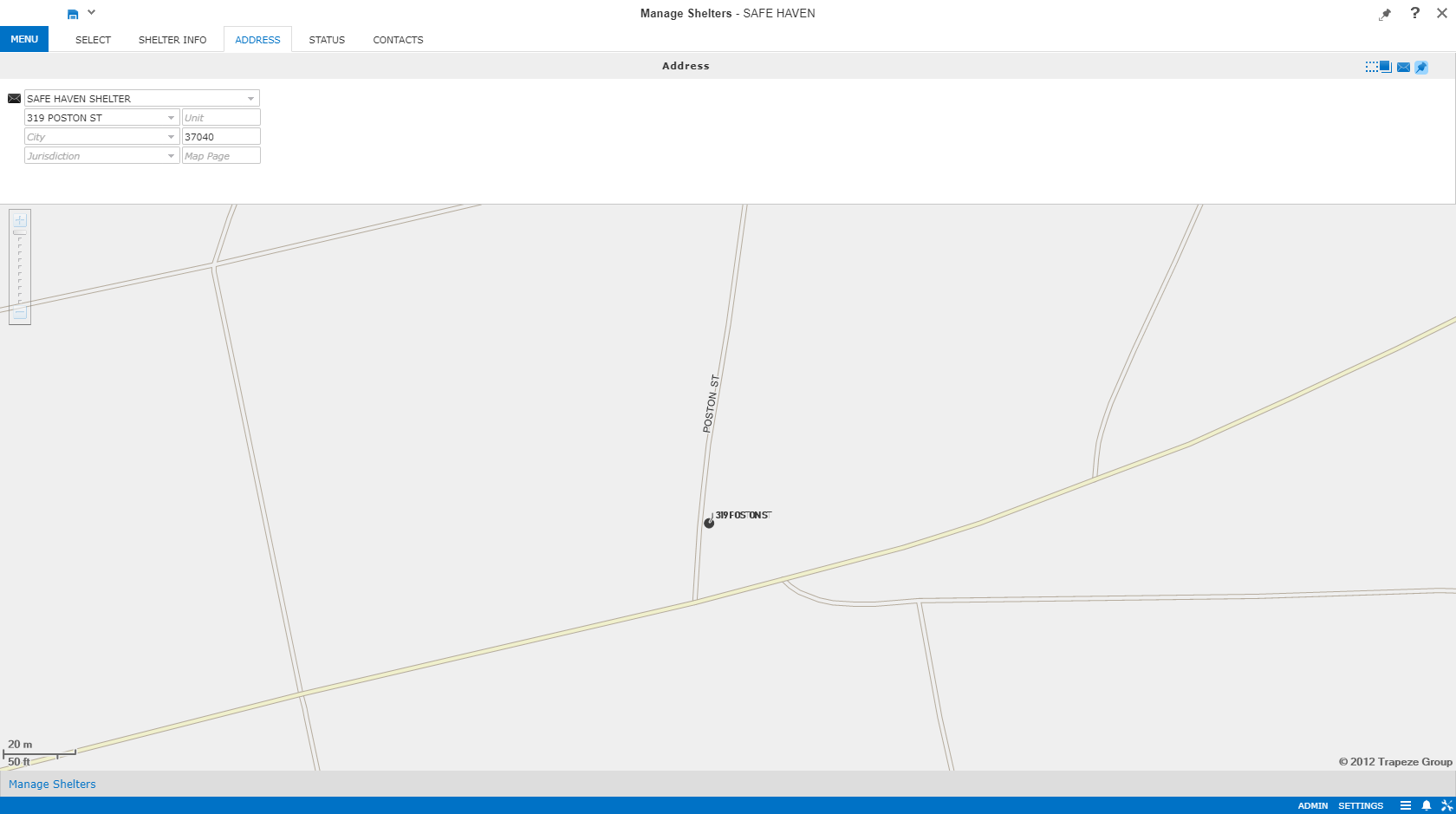Open the help question mark icon
Image resolution: width=1456 pixels, height=814 pixels.
1414,13
